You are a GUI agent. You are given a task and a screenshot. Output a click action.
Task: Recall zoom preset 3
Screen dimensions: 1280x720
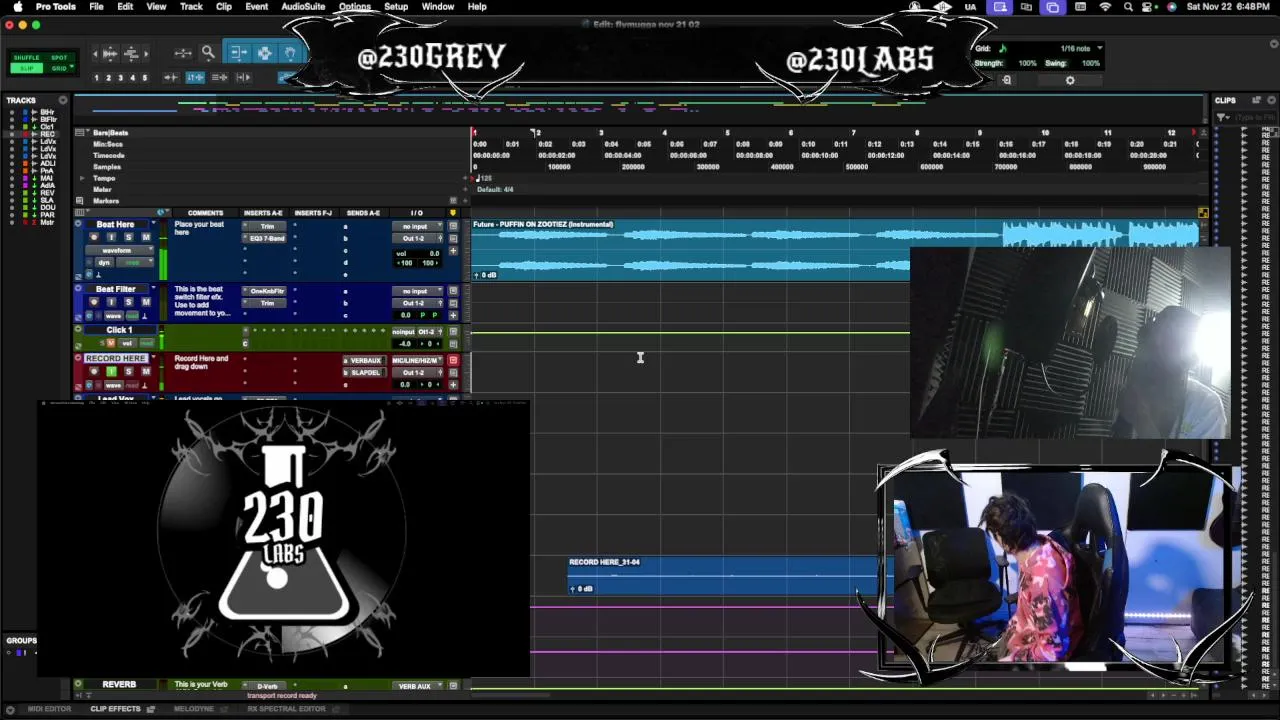click(120, 77)
